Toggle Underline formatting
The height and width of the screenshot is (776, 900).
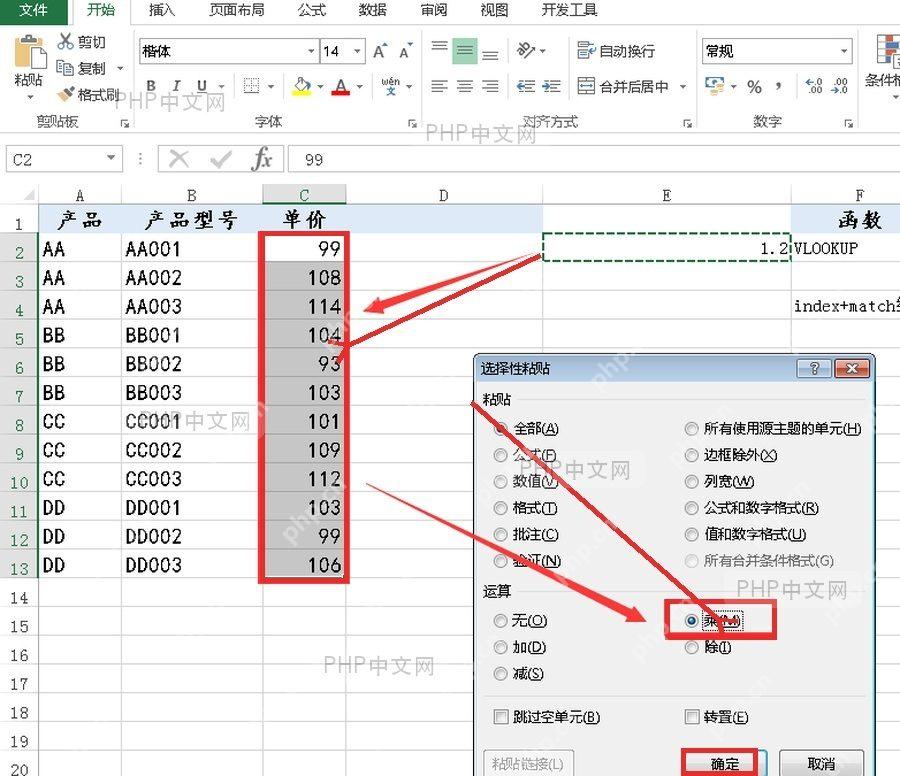point(202,86)
